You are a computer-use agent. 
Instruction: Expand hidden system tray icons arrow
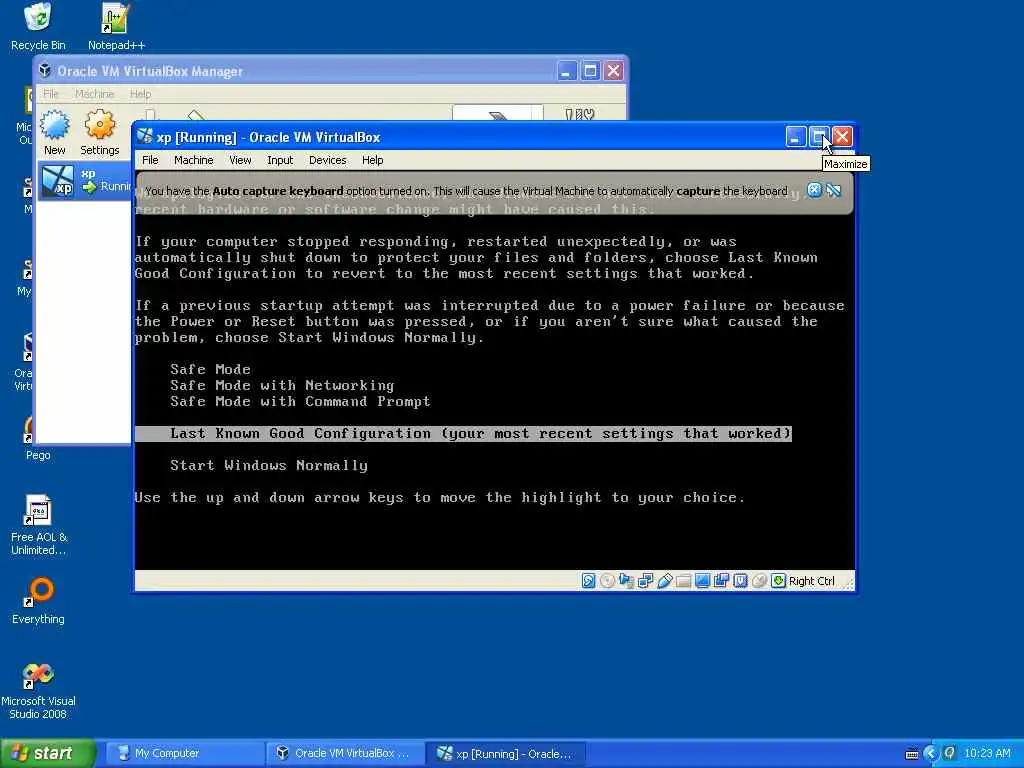click(931, 754)
